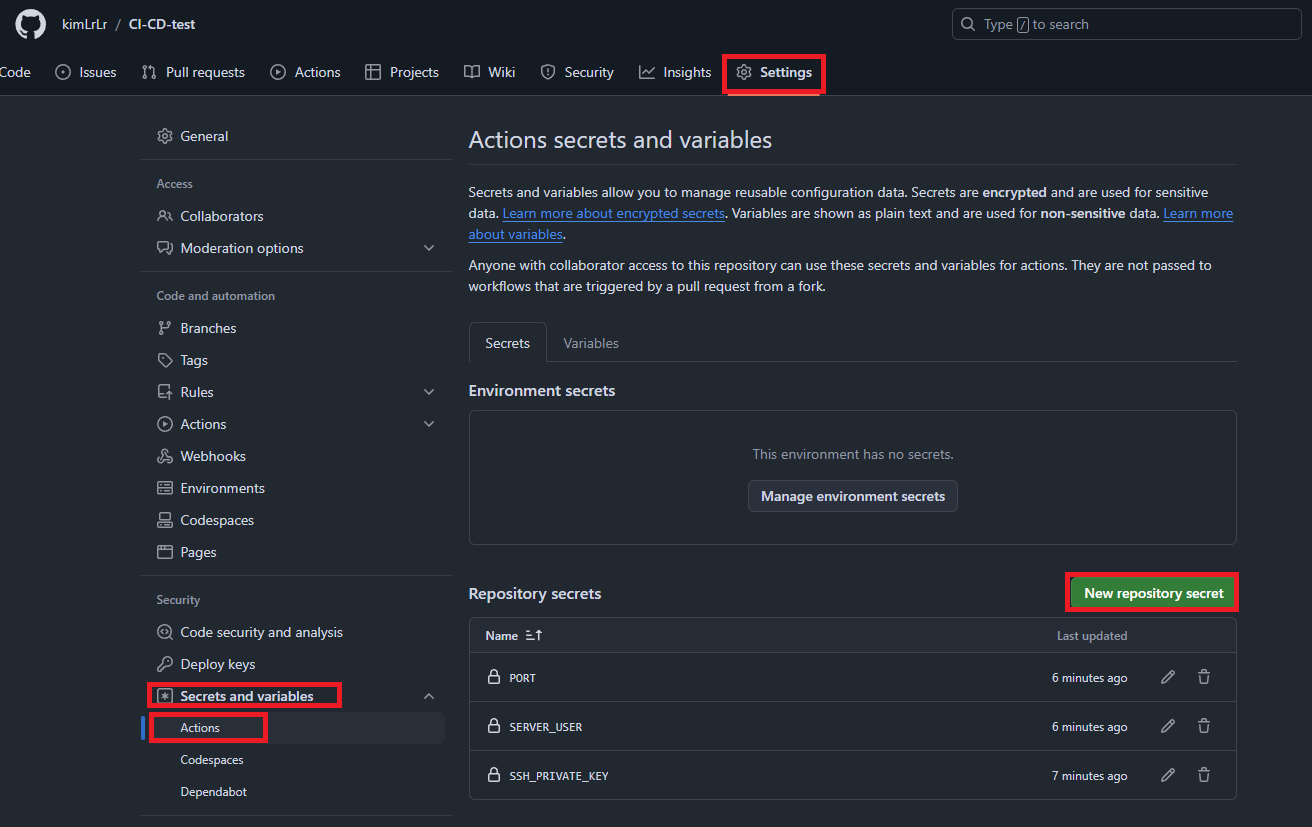
Task: Open the CI-CD-test repository link
Action: (x=162, y=24)
